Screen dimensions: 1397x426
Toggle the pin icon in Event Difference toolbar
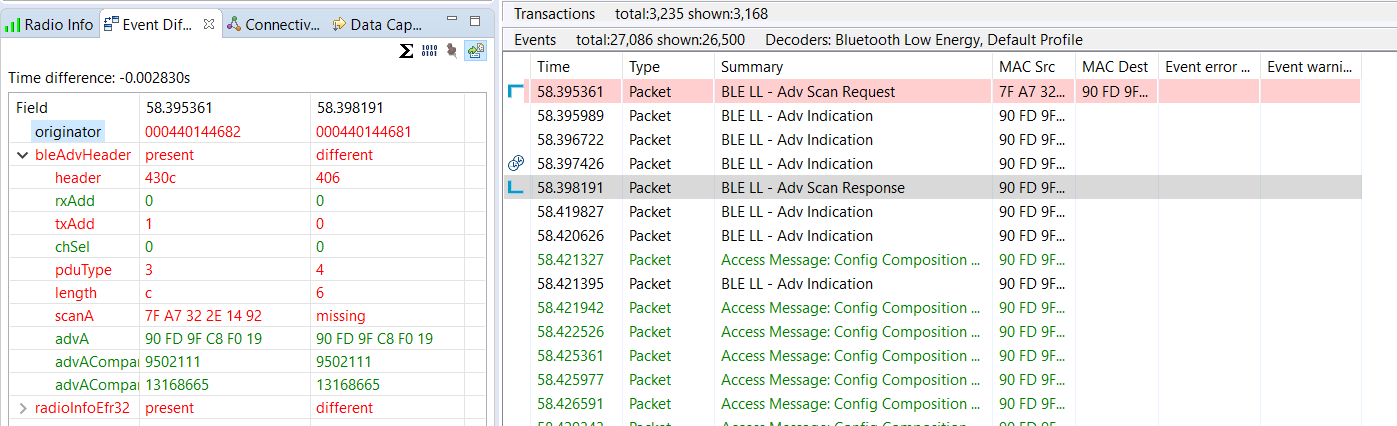click(452, 51)
